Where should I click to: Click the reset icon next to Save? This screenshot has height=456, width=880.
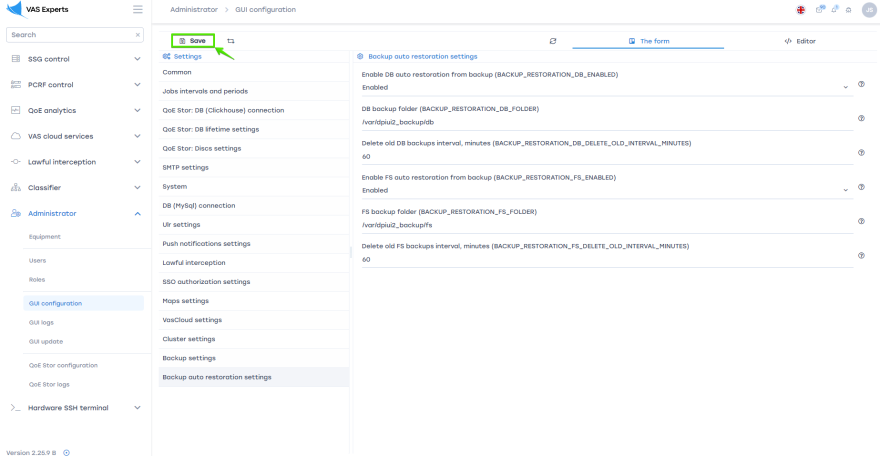pyautogui.click(x=231, y=41)
